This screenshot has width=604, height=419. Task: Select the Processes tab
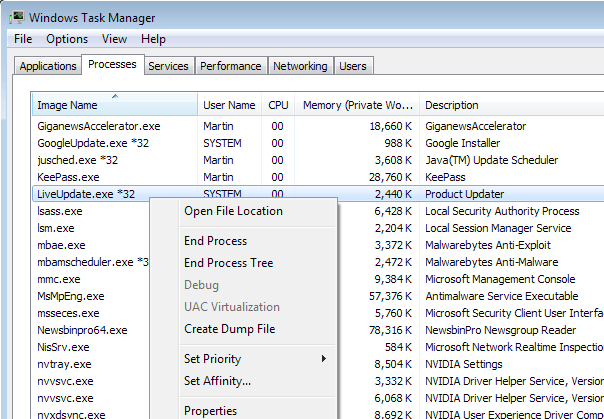112,64
